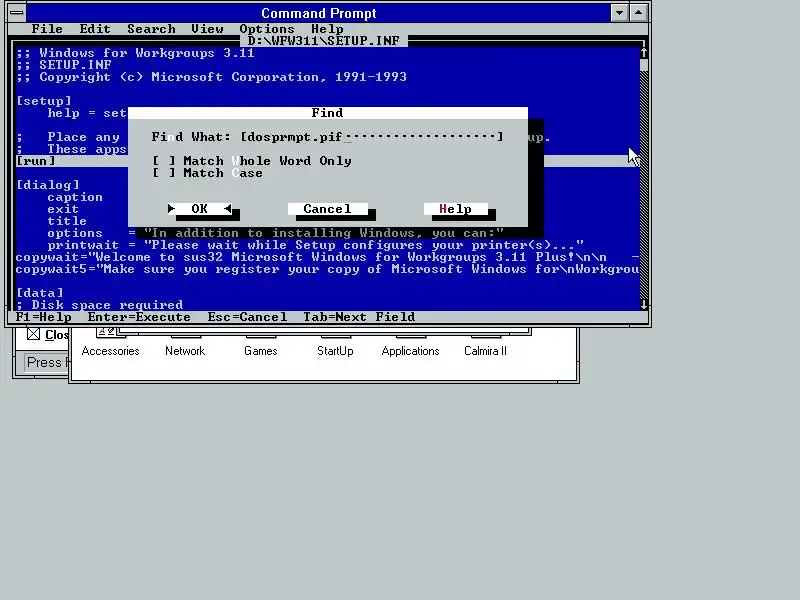Open the File menu in the editor
The width and height of the screenshot is (800, 600).
[x=47, y=29]
